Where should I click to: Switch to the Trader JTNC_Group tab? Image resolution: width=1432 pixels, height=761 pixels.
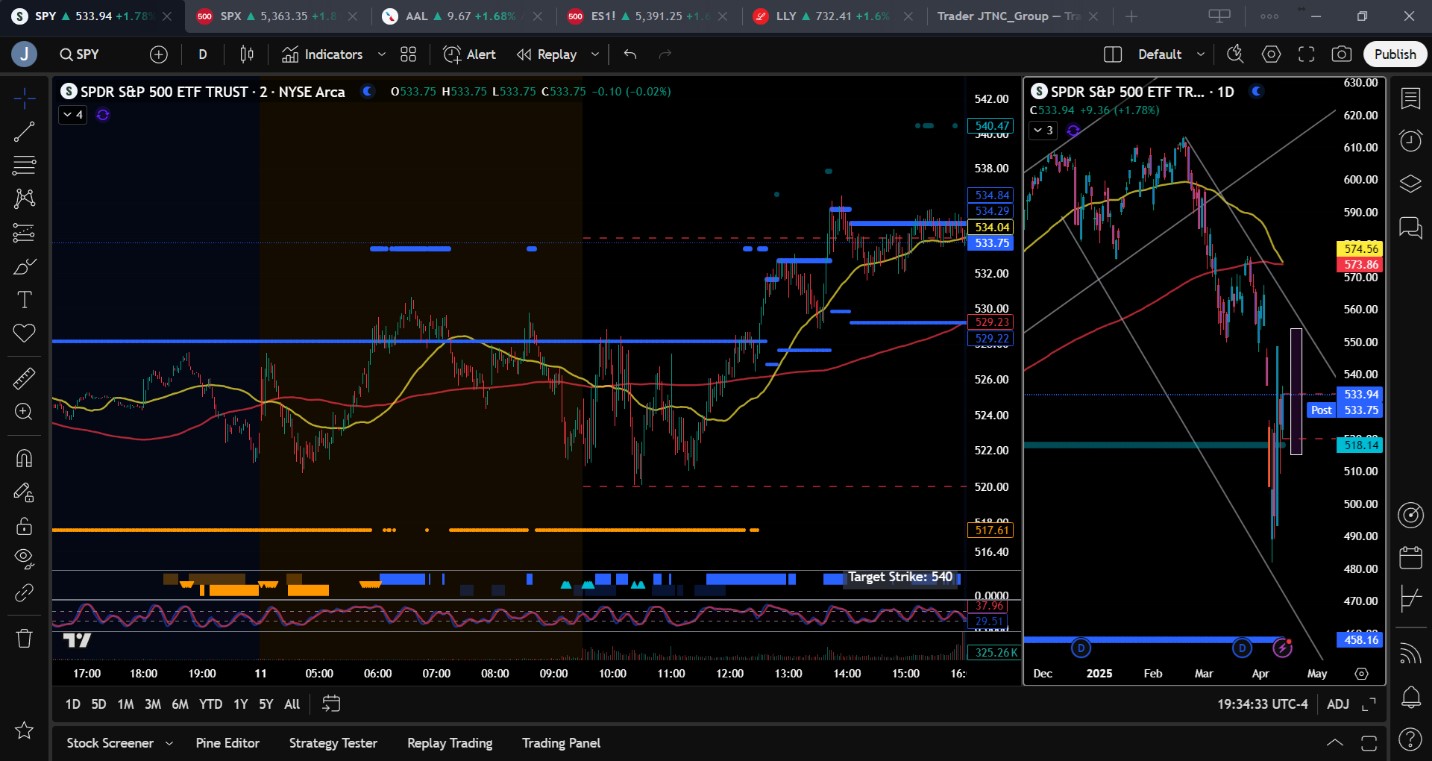1020,16
